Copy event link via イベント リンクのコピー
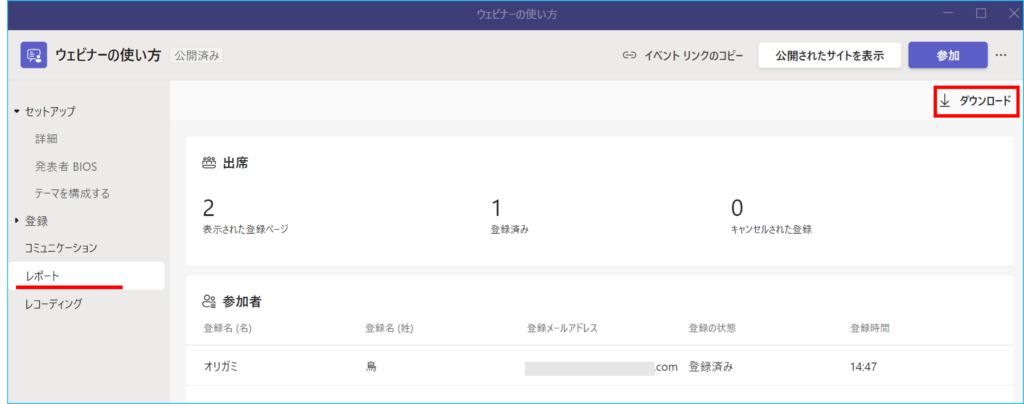 click(x=693, y=55)
